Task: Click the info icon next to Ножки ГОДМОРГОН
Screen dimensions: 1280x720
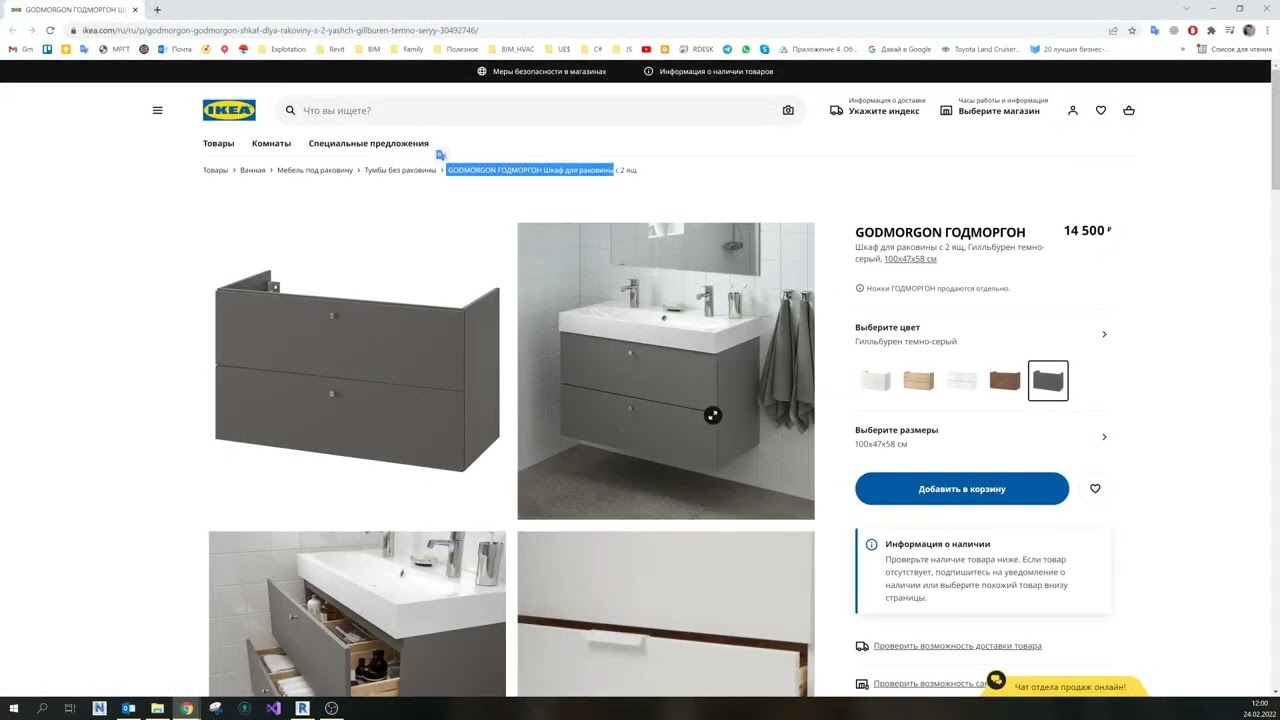Action: 860,288
